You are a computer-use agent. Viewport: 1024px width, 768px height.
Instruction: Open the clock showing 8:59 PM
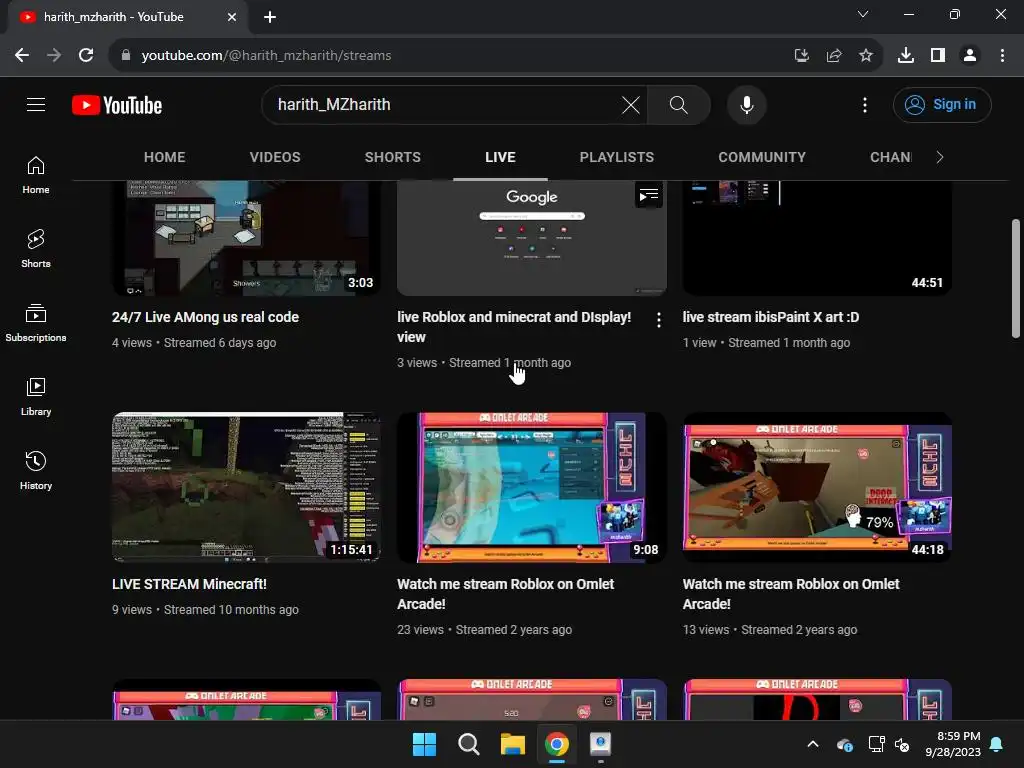(x=953, y=744)
